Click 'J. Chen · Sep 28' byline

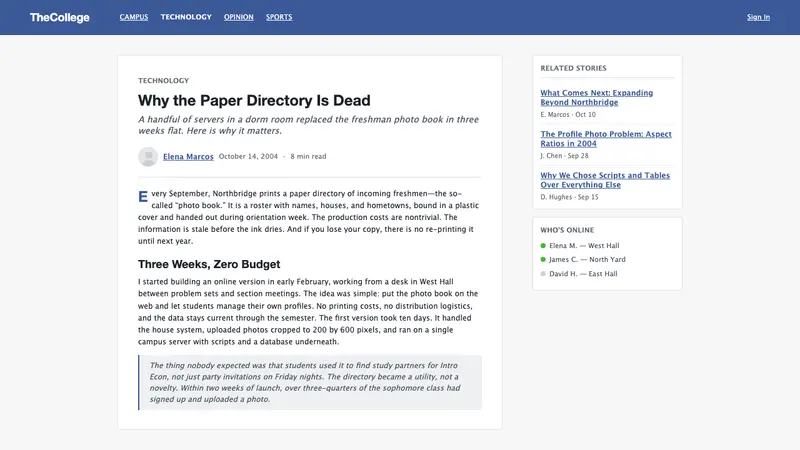point(564,156)
